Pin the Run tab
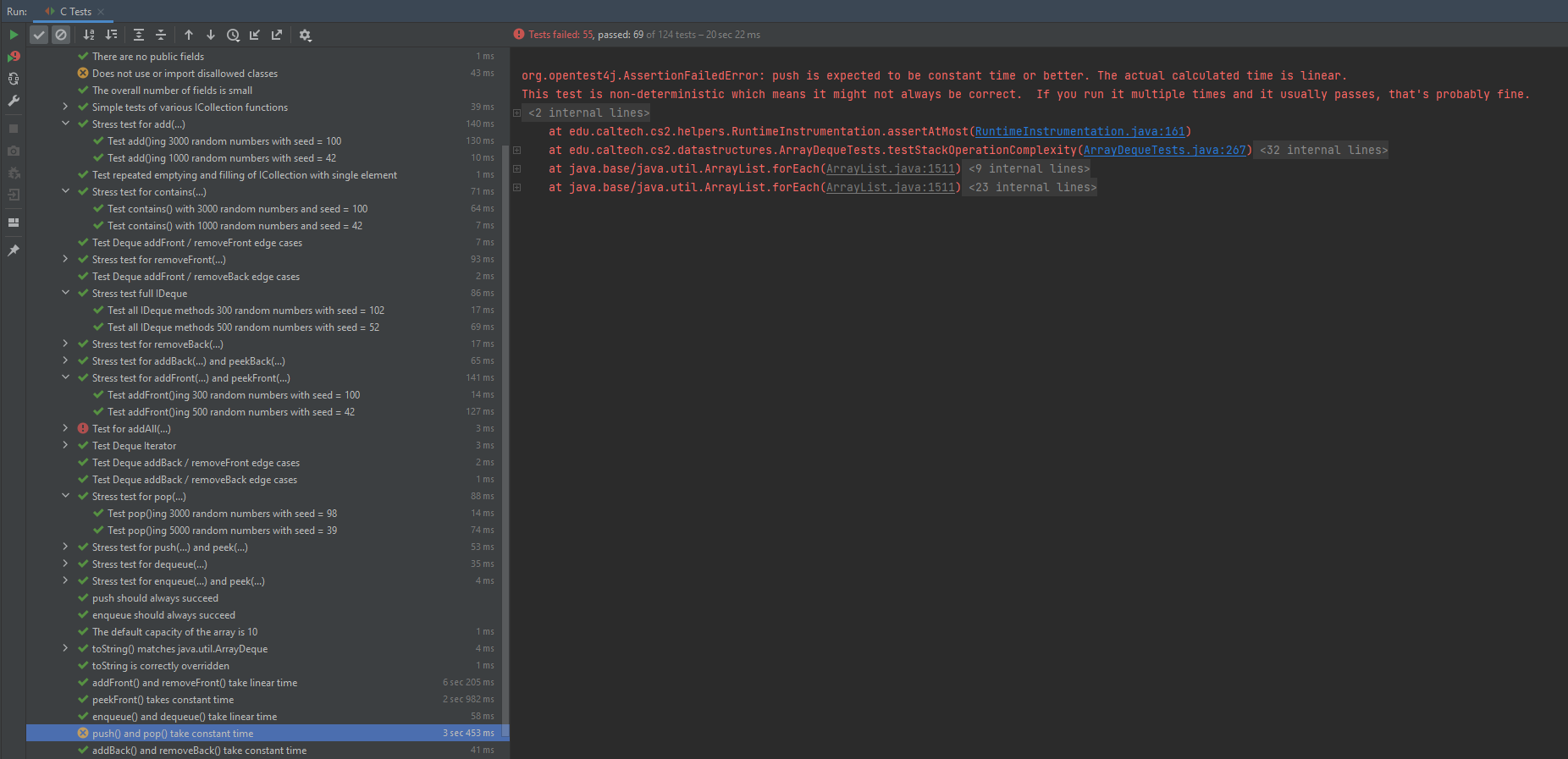The width and height of the screenshot is (1568, 759). [x=14, y=250]
